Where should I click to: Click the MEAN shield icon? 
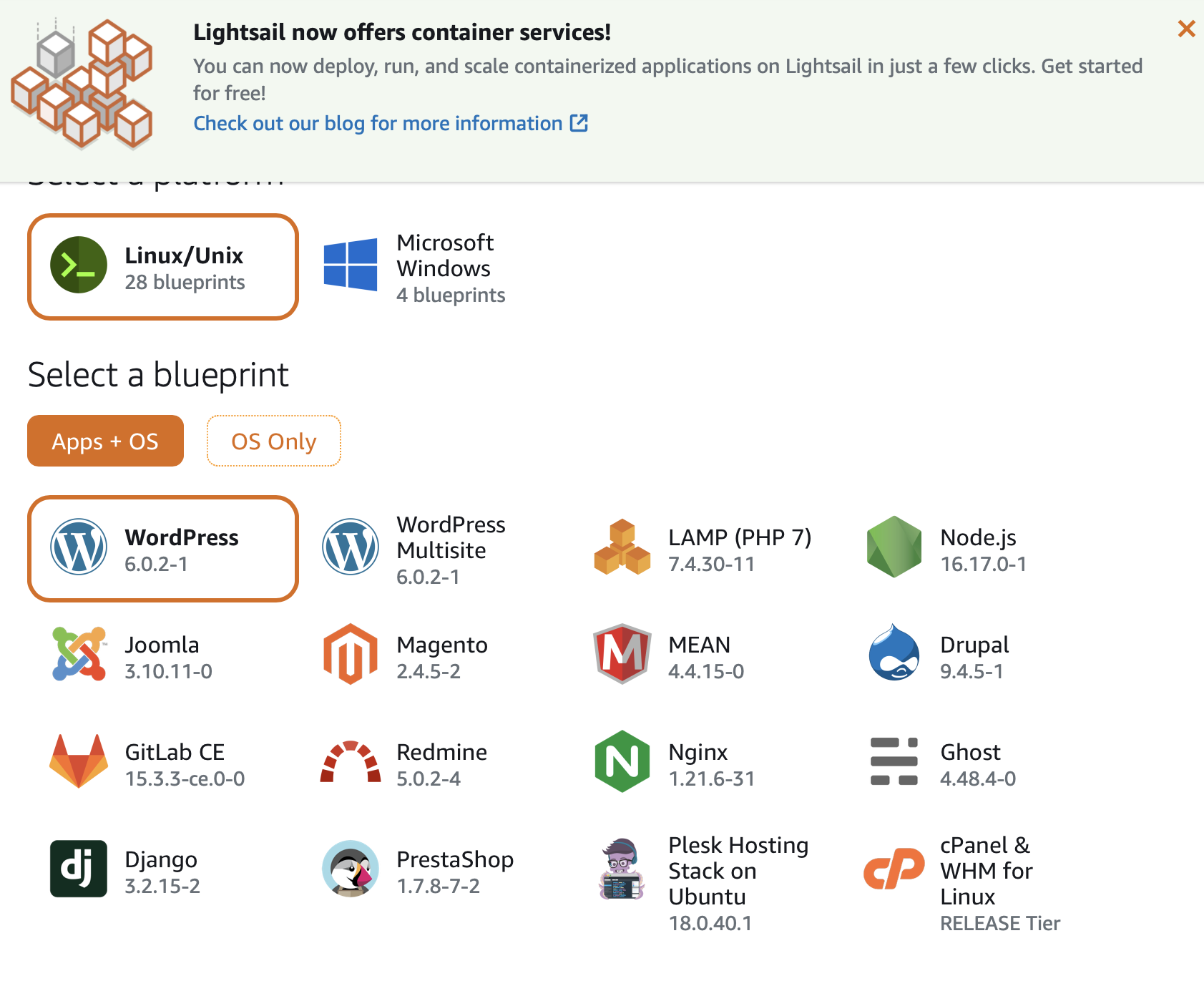pyautogui.click(x=622, y=654)
